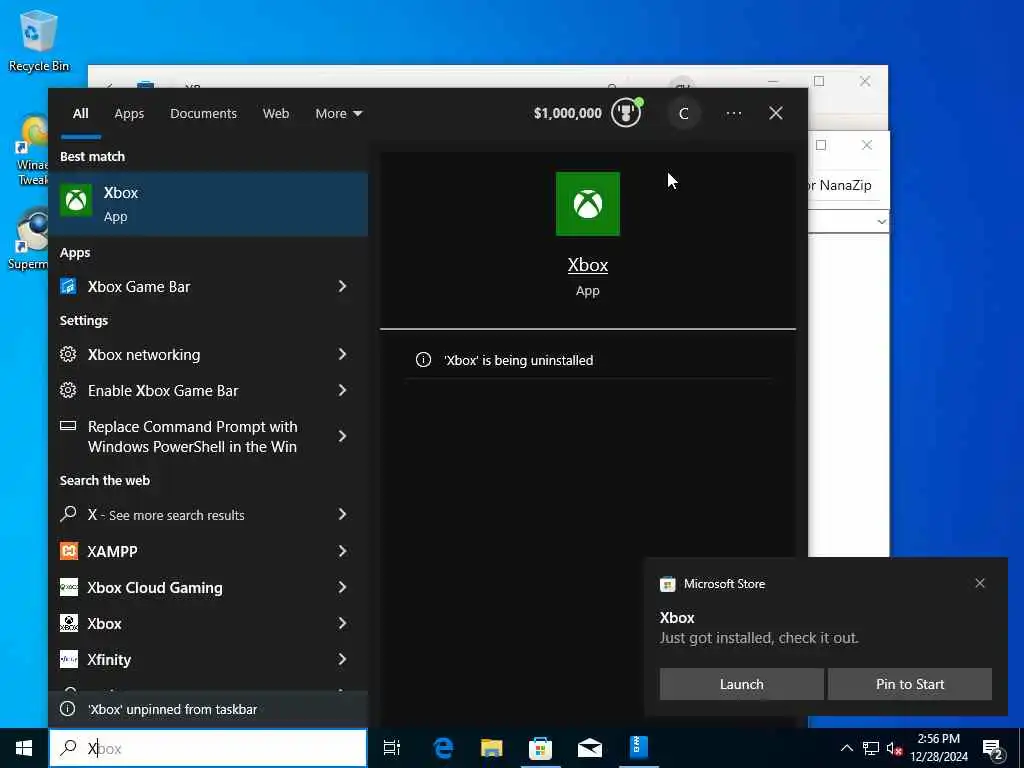This screenshot has width=1024, height=768.
Task: Open dropdown in NanaZip window behind
Action: (881, 222)
